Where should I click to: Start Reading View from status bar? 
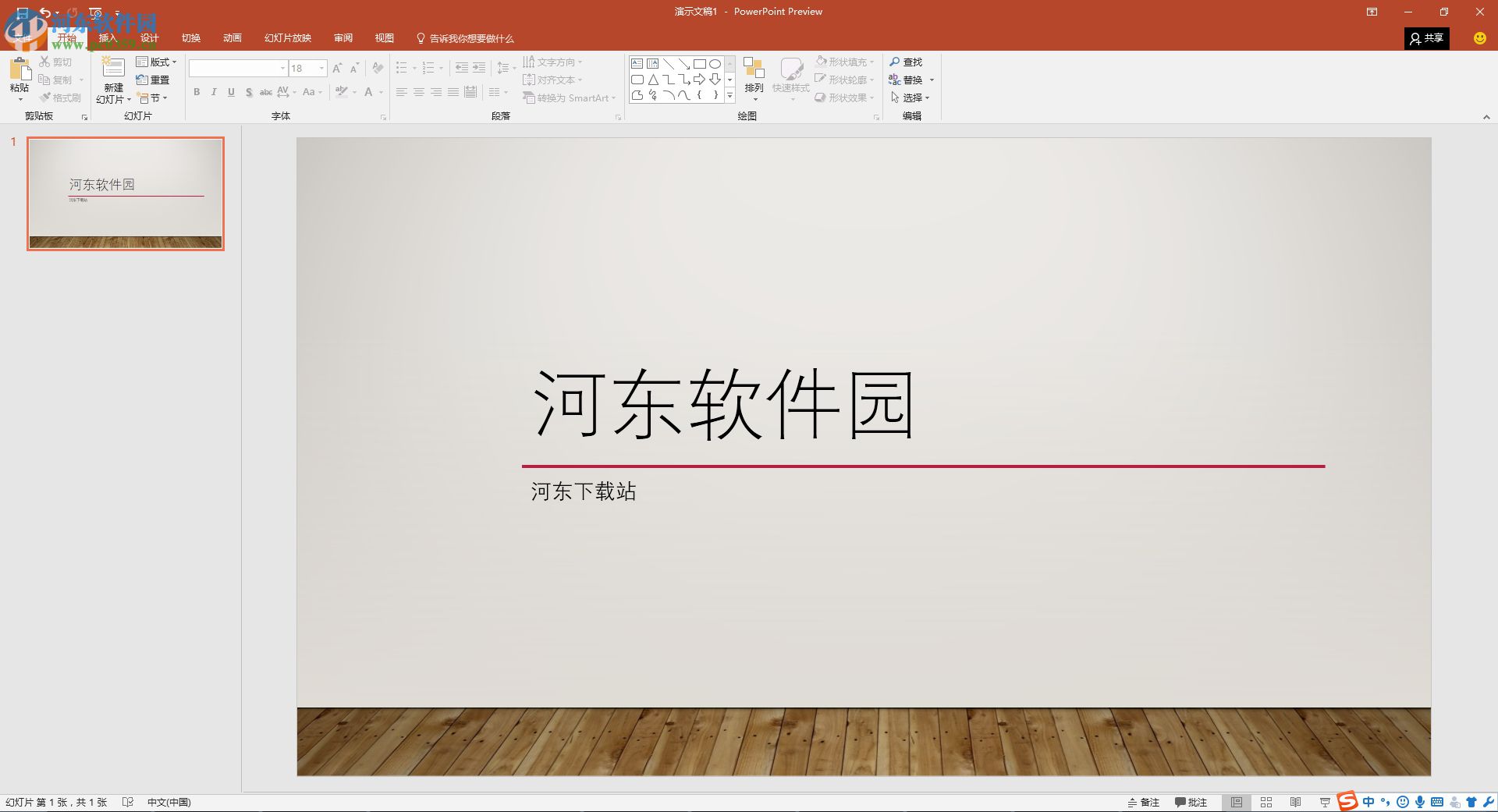(x=1297, y=802)
